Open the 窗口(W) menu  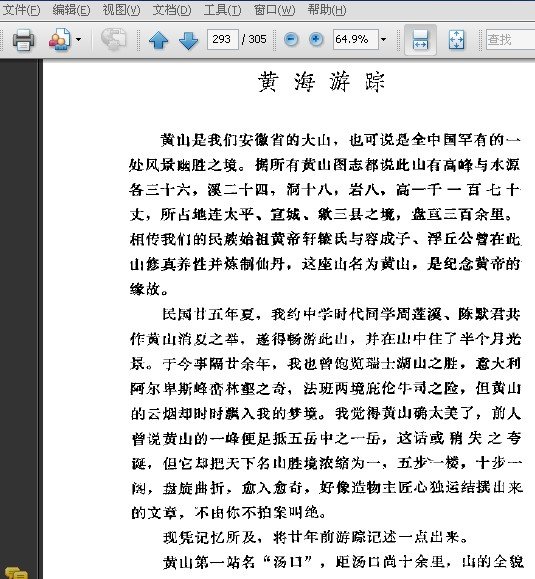274,10
